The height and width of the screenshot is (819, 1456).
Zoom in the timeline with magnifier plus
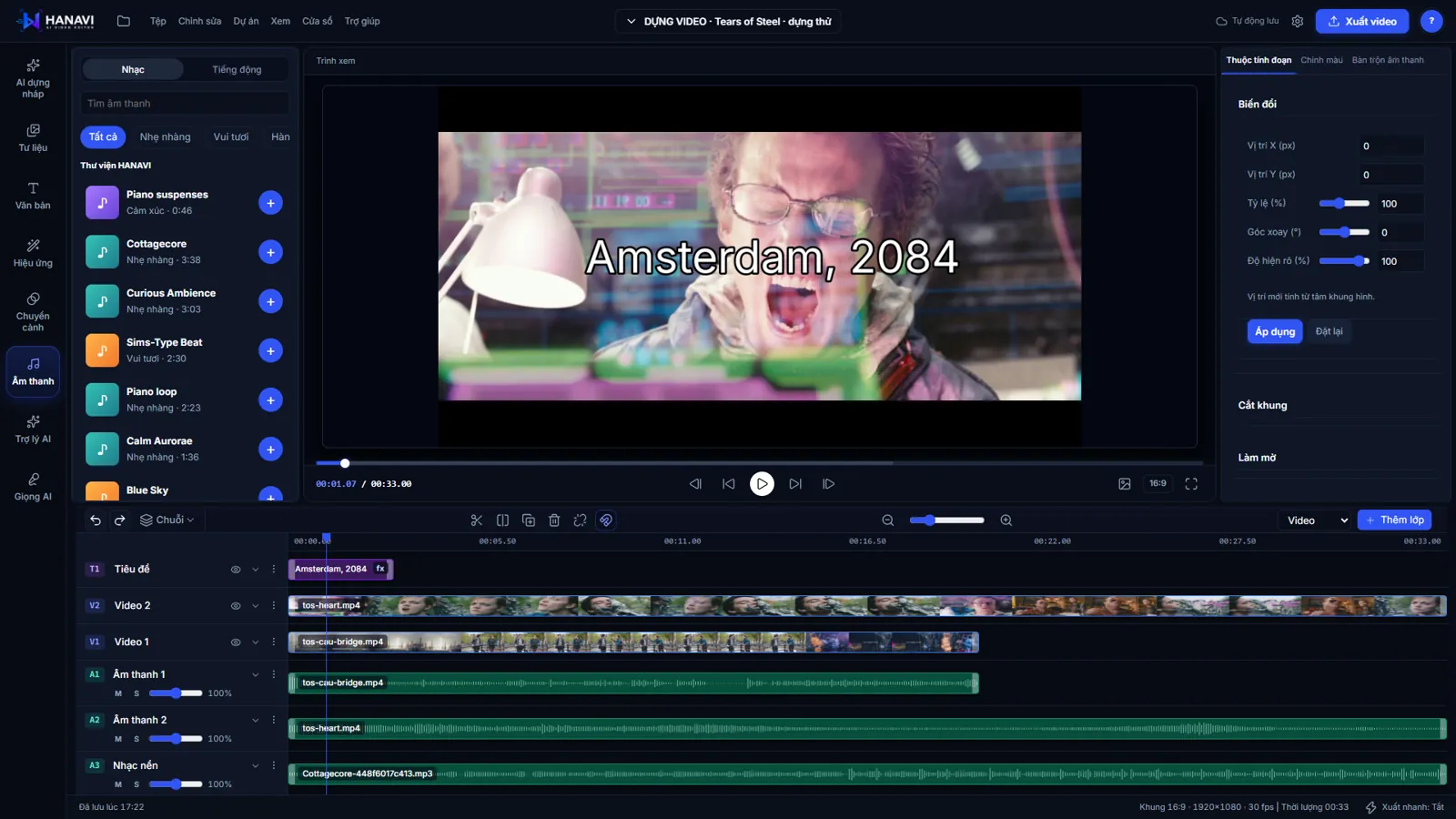(1006, 521)
